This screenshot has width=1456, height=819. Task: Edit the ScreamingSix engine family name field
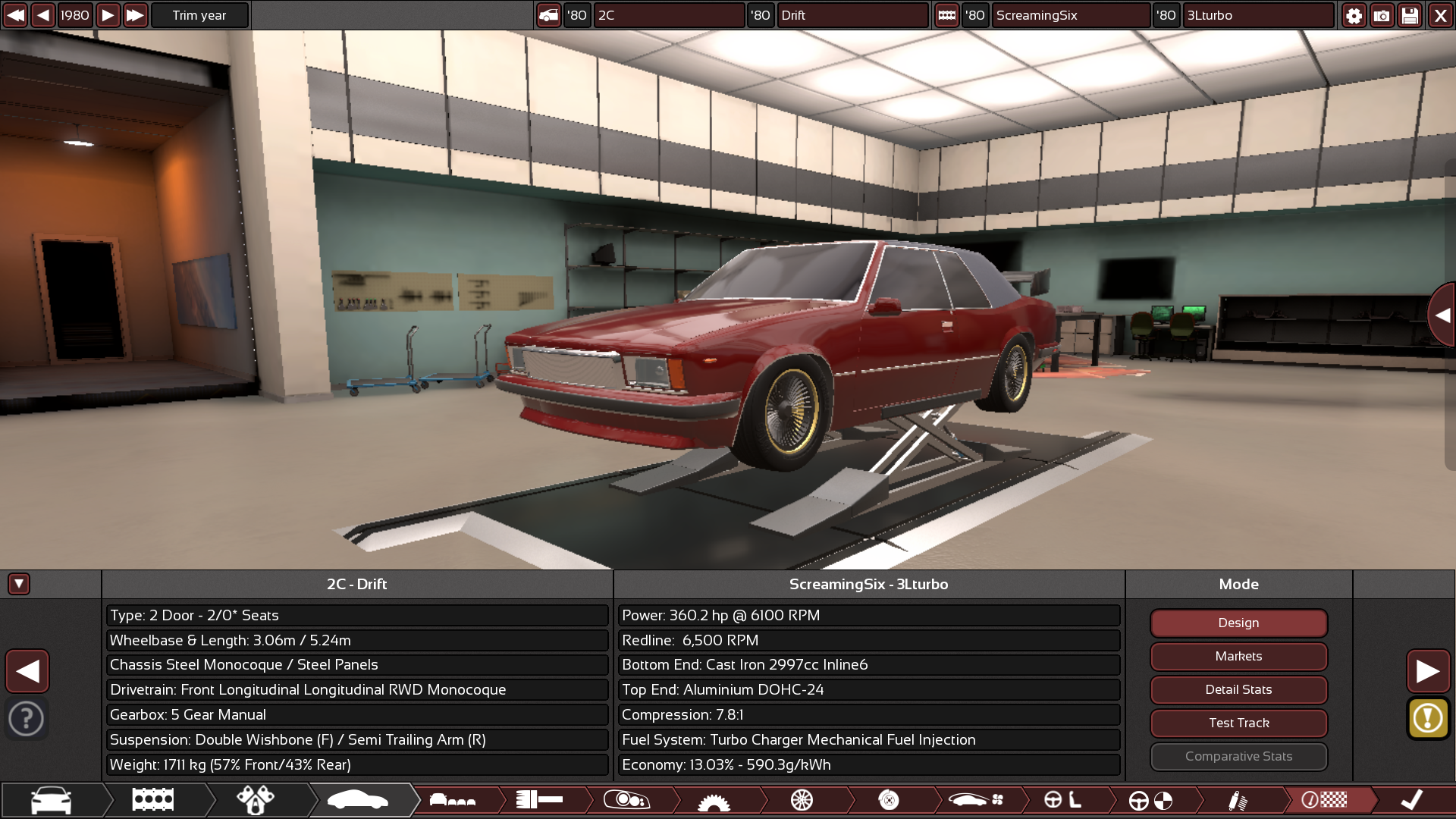(x=1071, y=15)
